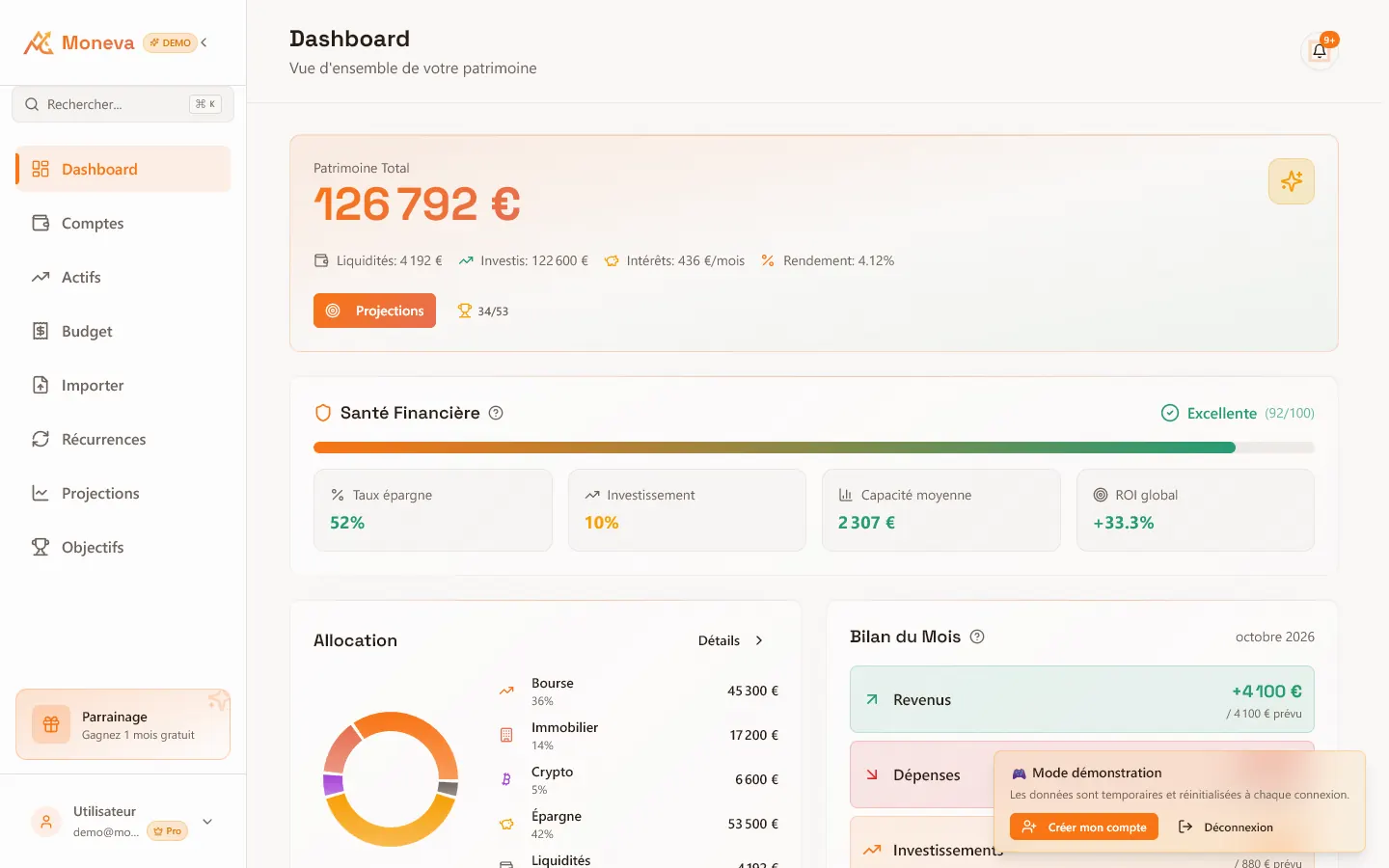
Task: Click the ROI global +33.3% card
Action: point(1195,510)
